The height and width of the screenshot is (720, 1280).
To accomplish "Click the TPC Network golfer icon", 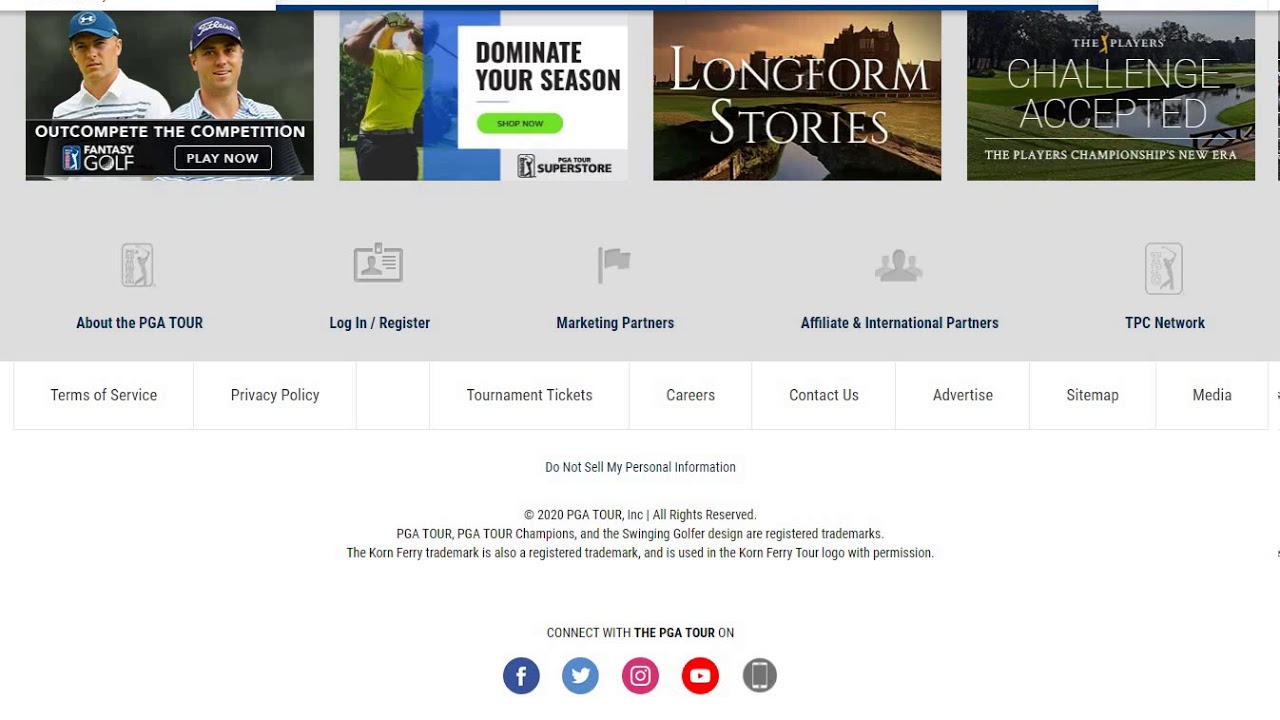I will click(1164, 268).
